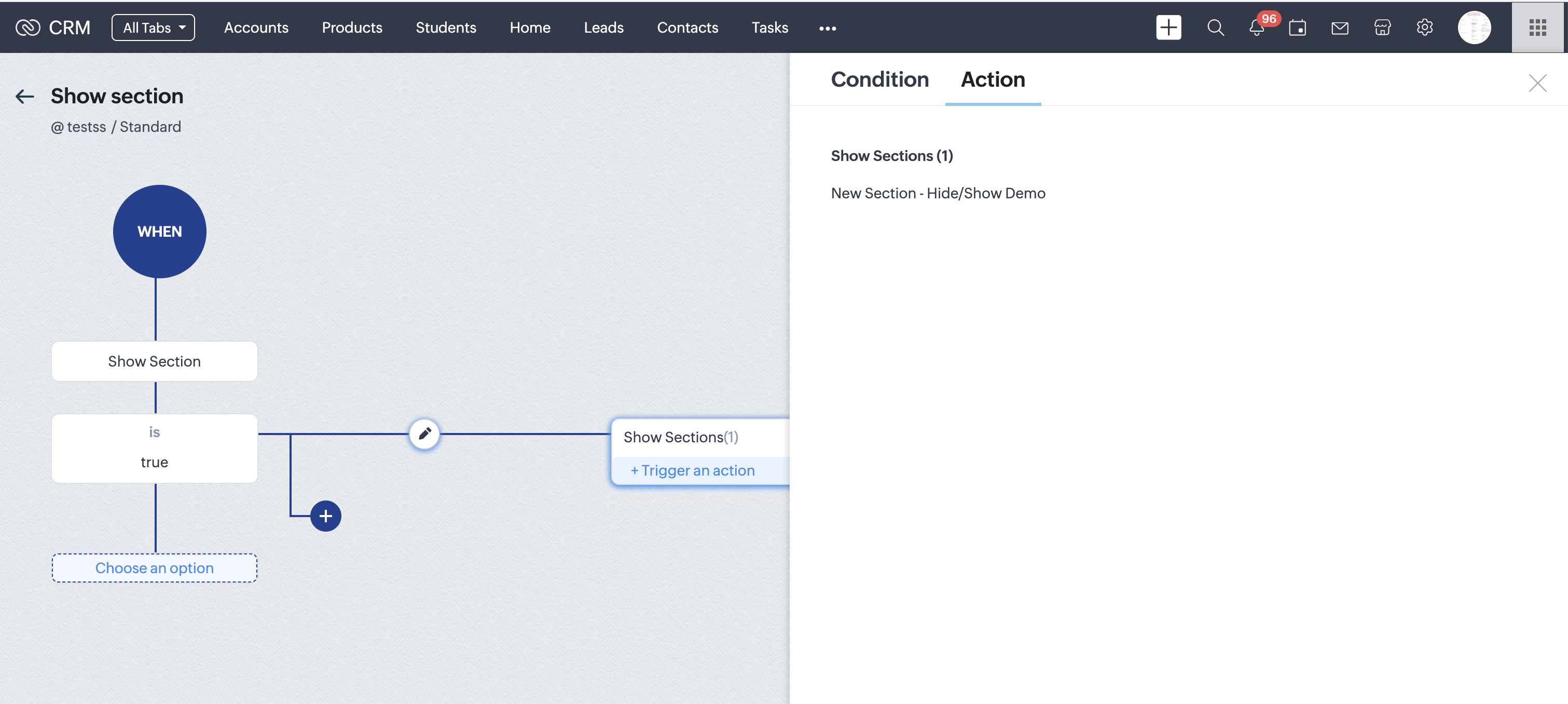The image size is (1568, 704).
Task: Click the user profile avatar
Action: pos(1474,28)
